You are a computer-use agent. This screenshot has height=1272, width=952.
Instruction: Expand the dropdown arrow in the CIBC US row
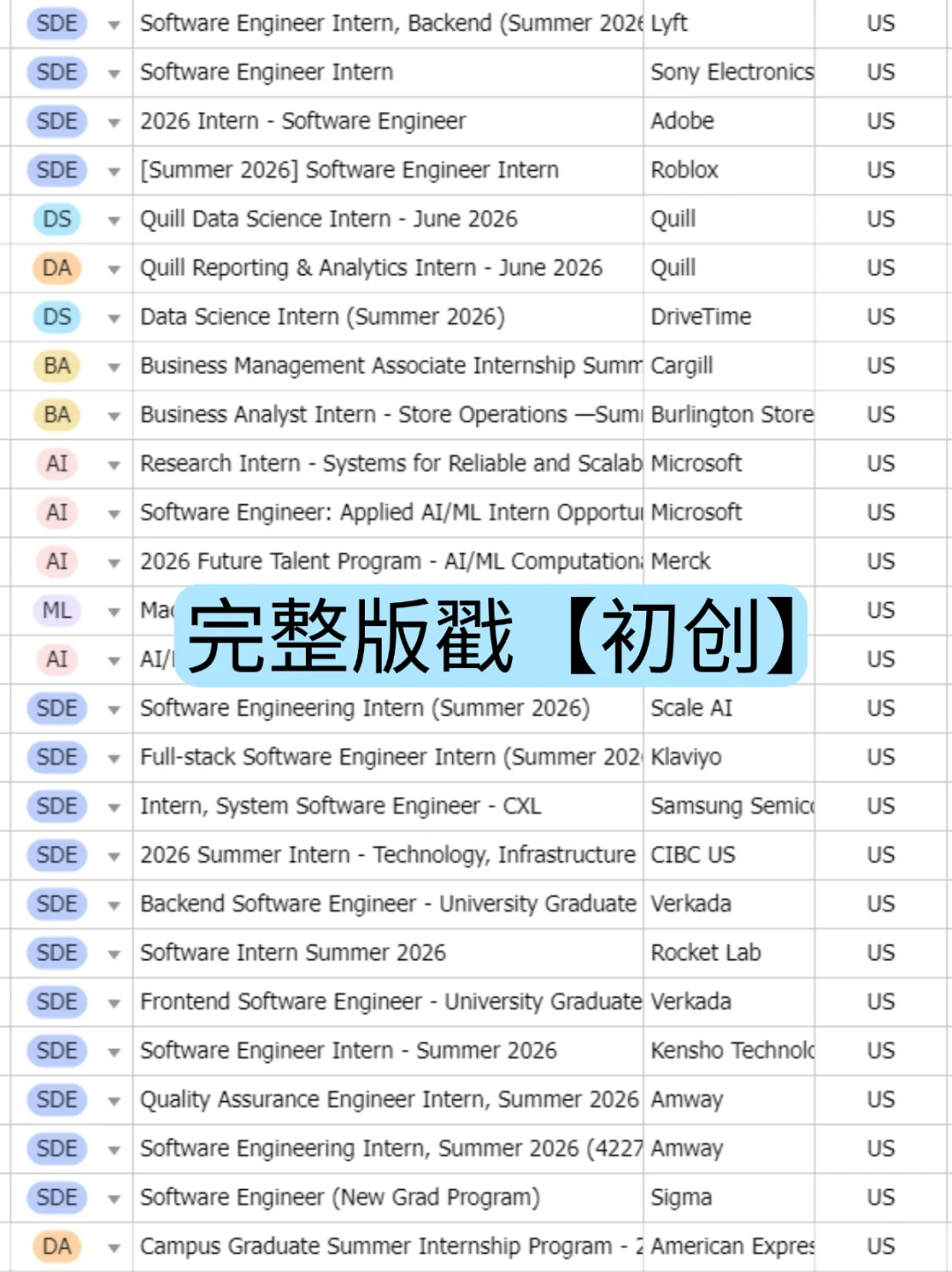(114, 857)
